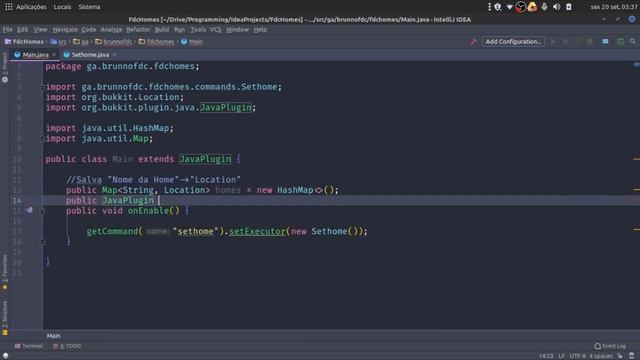The width and height of the screenshot is (640, 360).
Task: Click the Main class icon in breadcrumb
Action: [x=184, y=42]
